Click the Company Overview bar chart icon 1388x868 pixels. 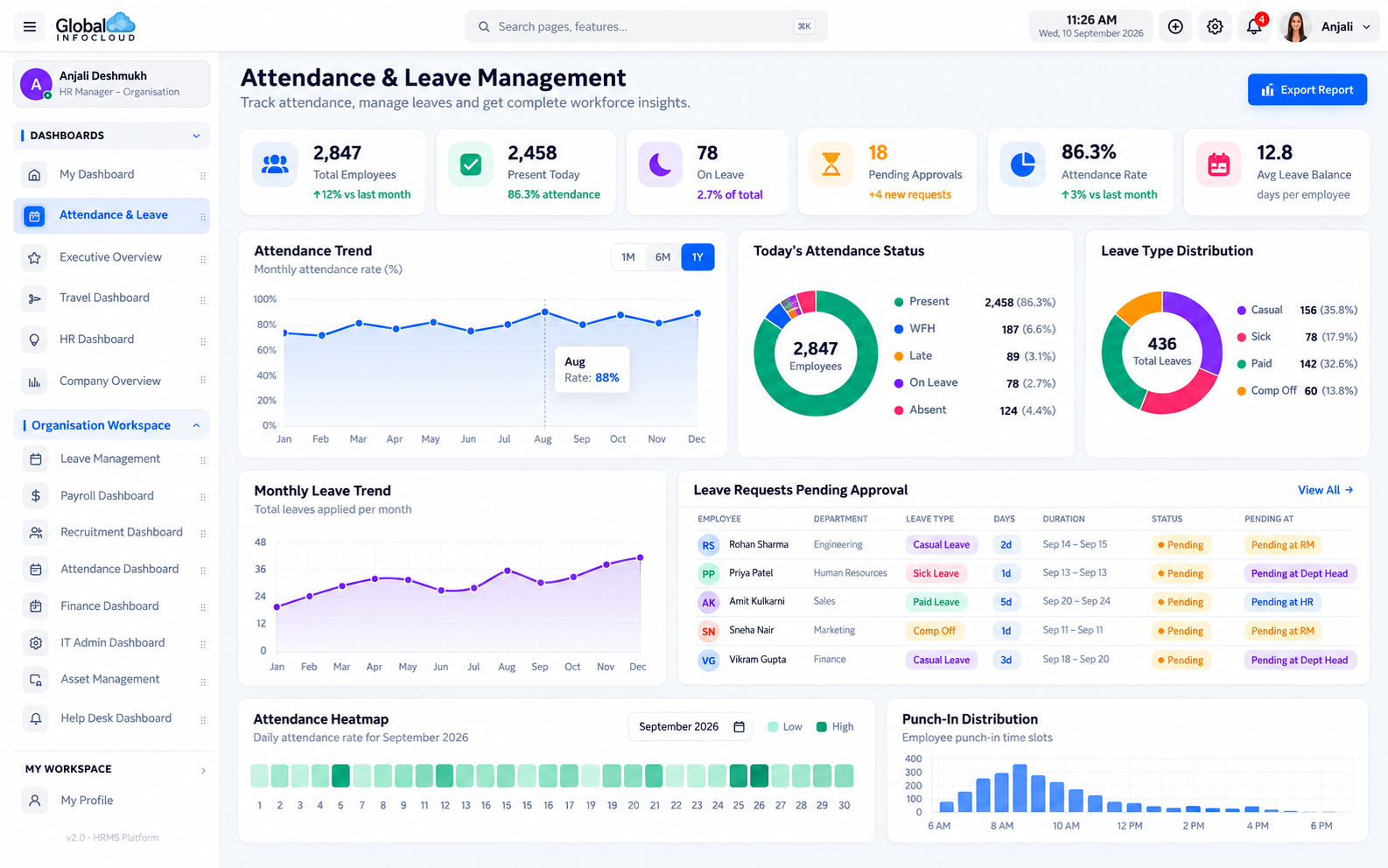click(34, 381)
